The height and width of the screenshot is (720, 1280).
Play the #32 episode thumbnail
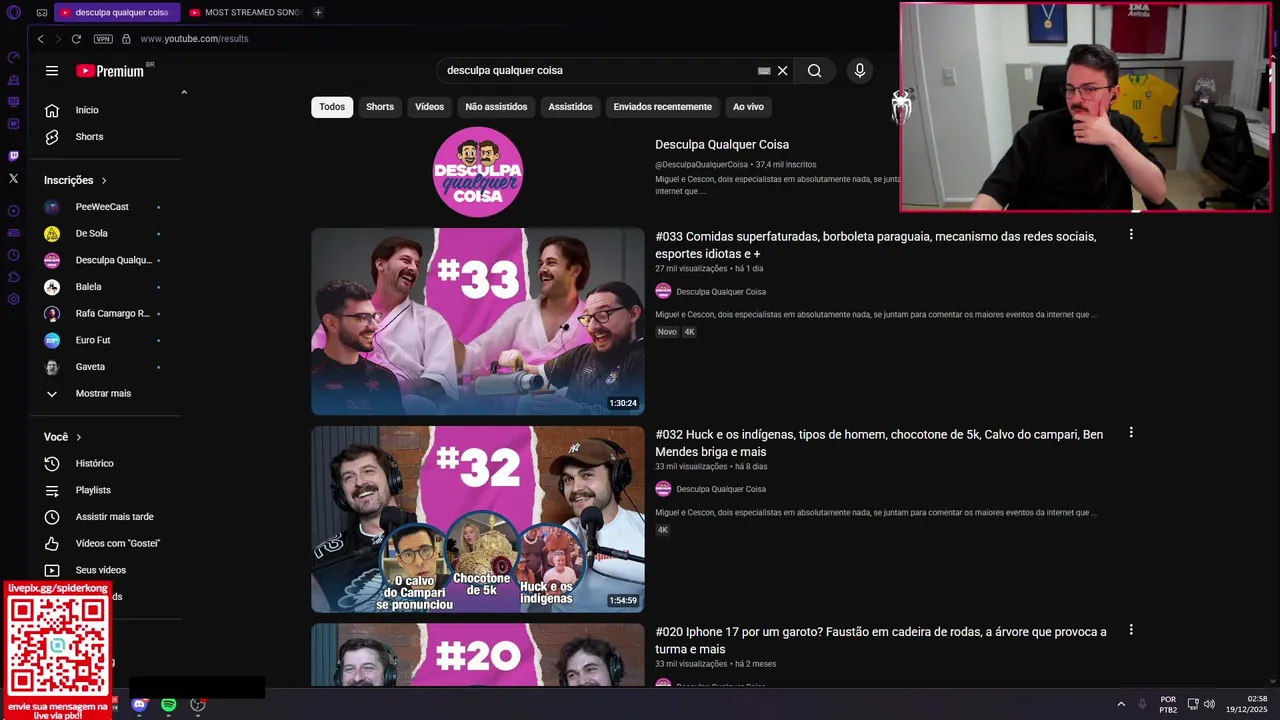478,519
